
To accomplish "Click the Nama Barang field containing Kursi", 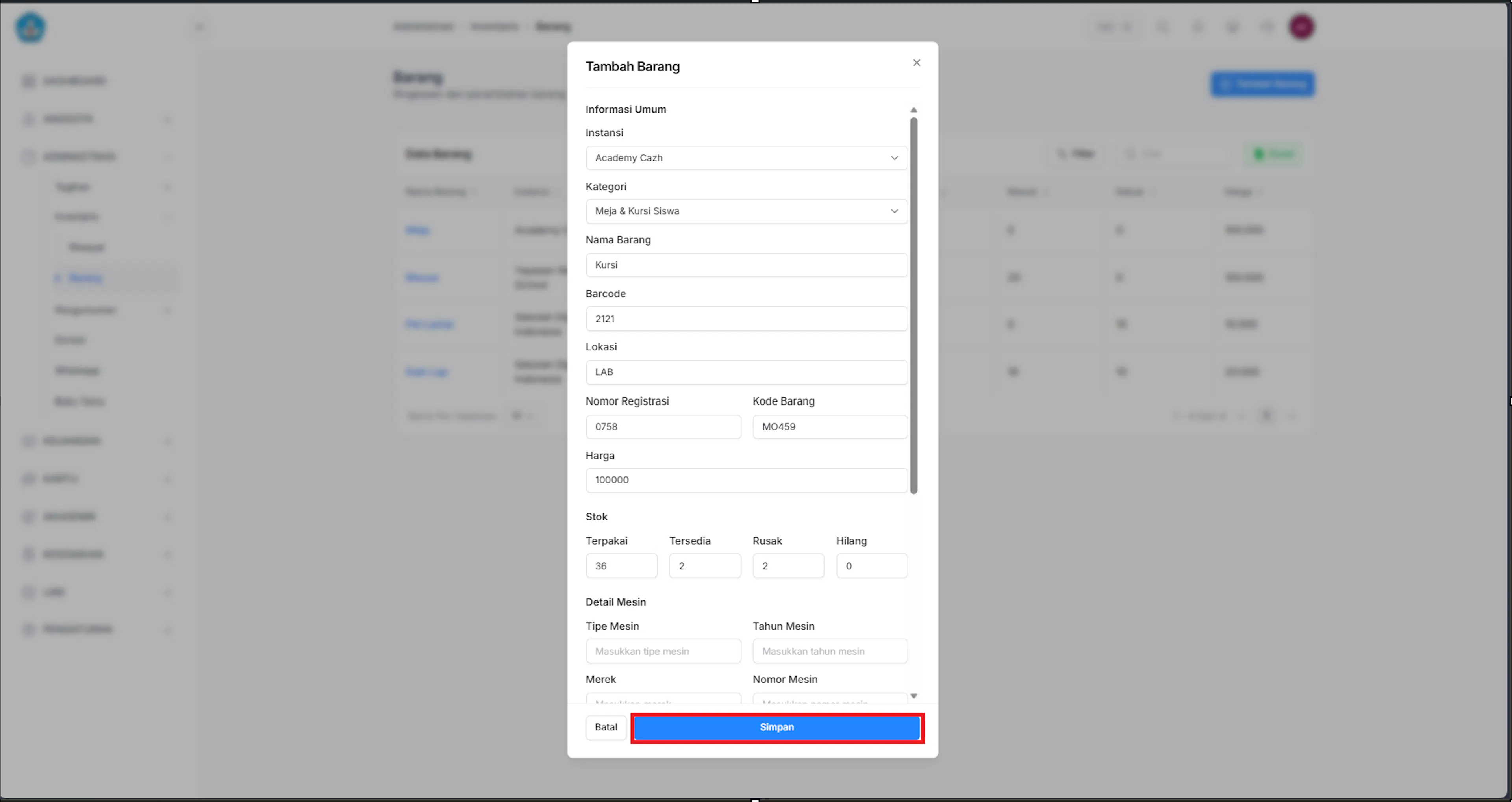I will click(x=746, y=265).
